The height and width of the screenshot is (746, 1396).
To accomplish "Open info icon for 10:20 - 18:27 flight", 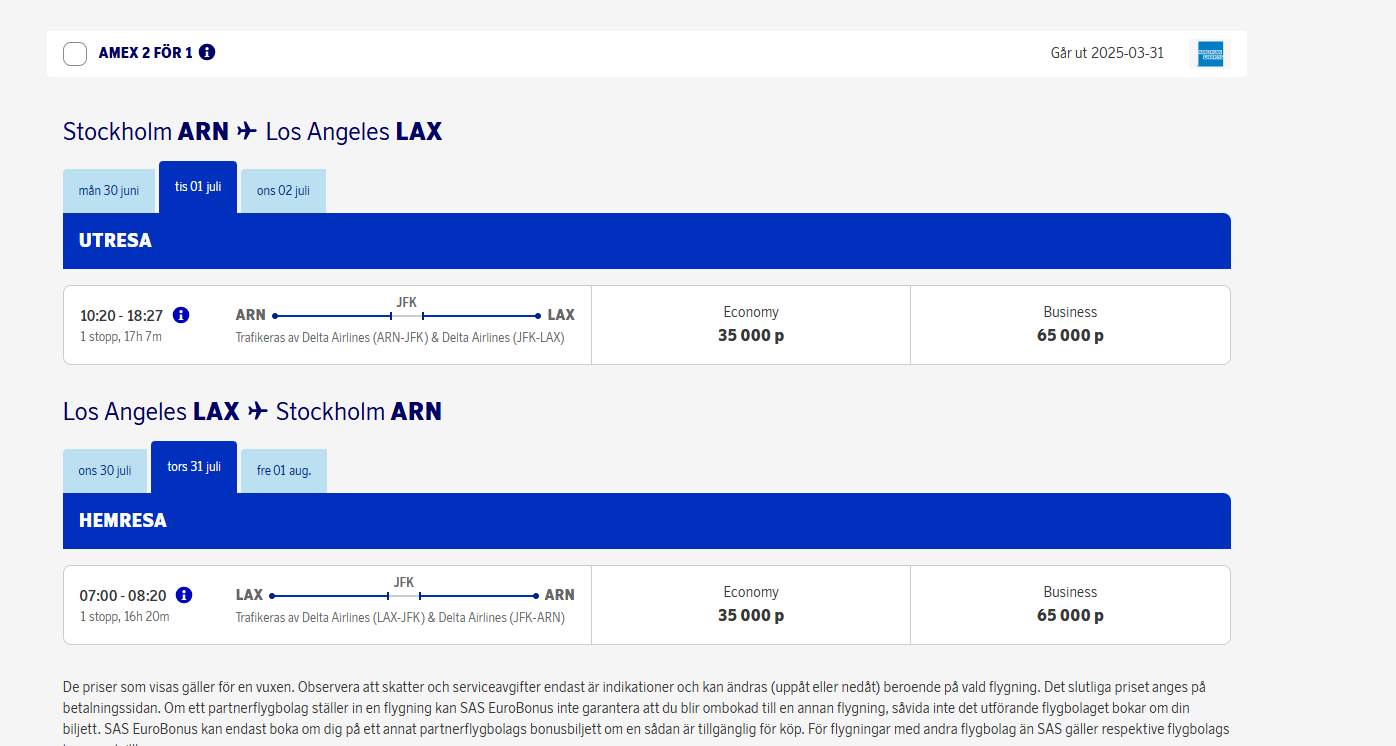I will [x=181, y=315].
